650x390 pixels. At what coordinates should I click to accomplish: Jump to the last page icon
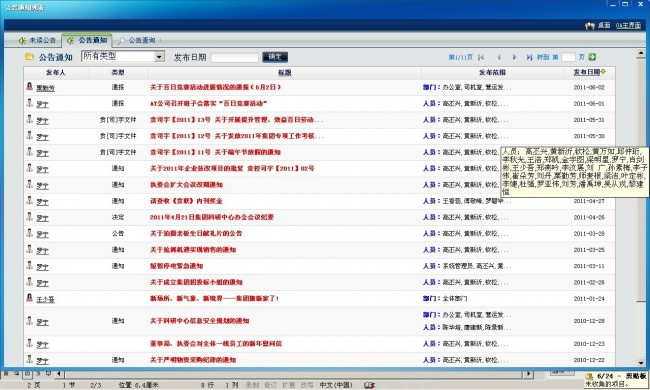[x=529, y=57]
